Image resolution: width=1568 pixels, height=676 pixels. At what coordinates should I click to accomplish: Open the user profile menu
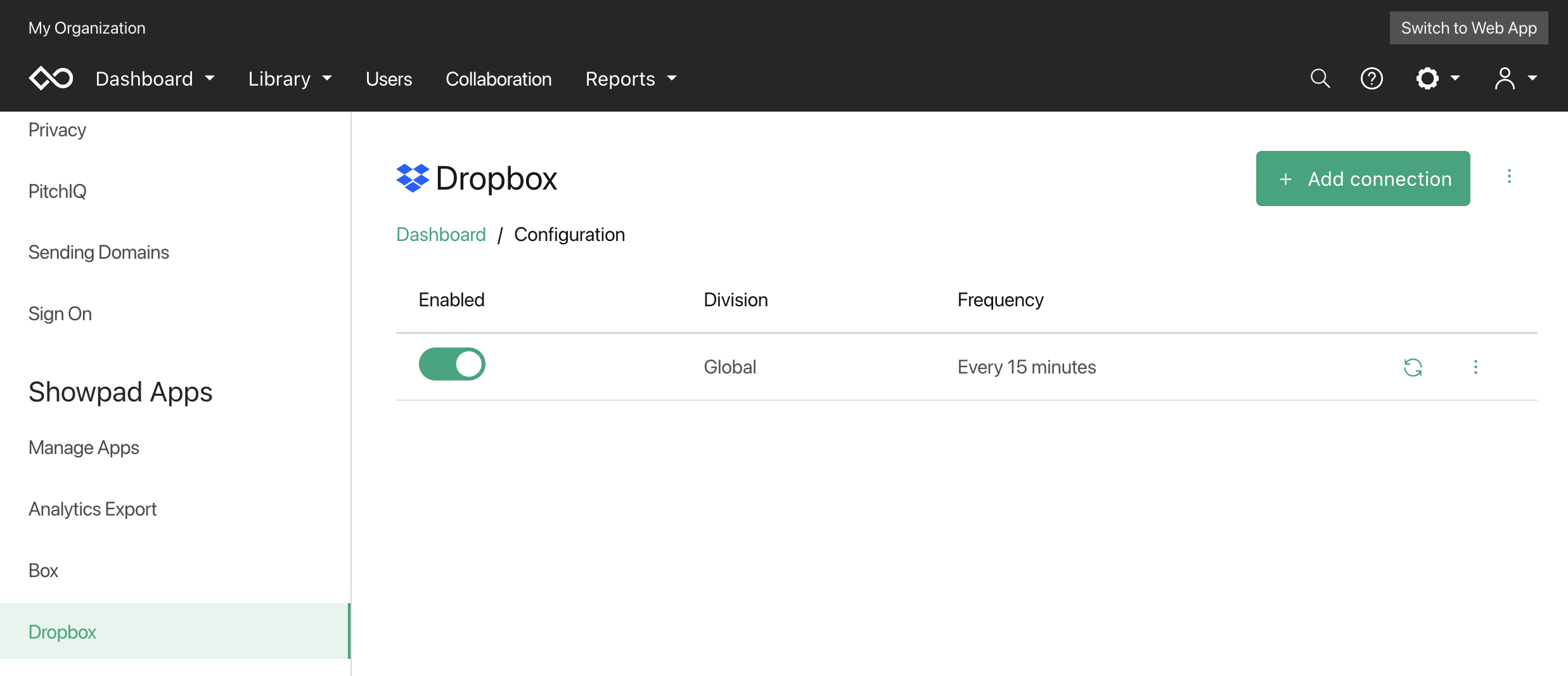pos(1515,79)
